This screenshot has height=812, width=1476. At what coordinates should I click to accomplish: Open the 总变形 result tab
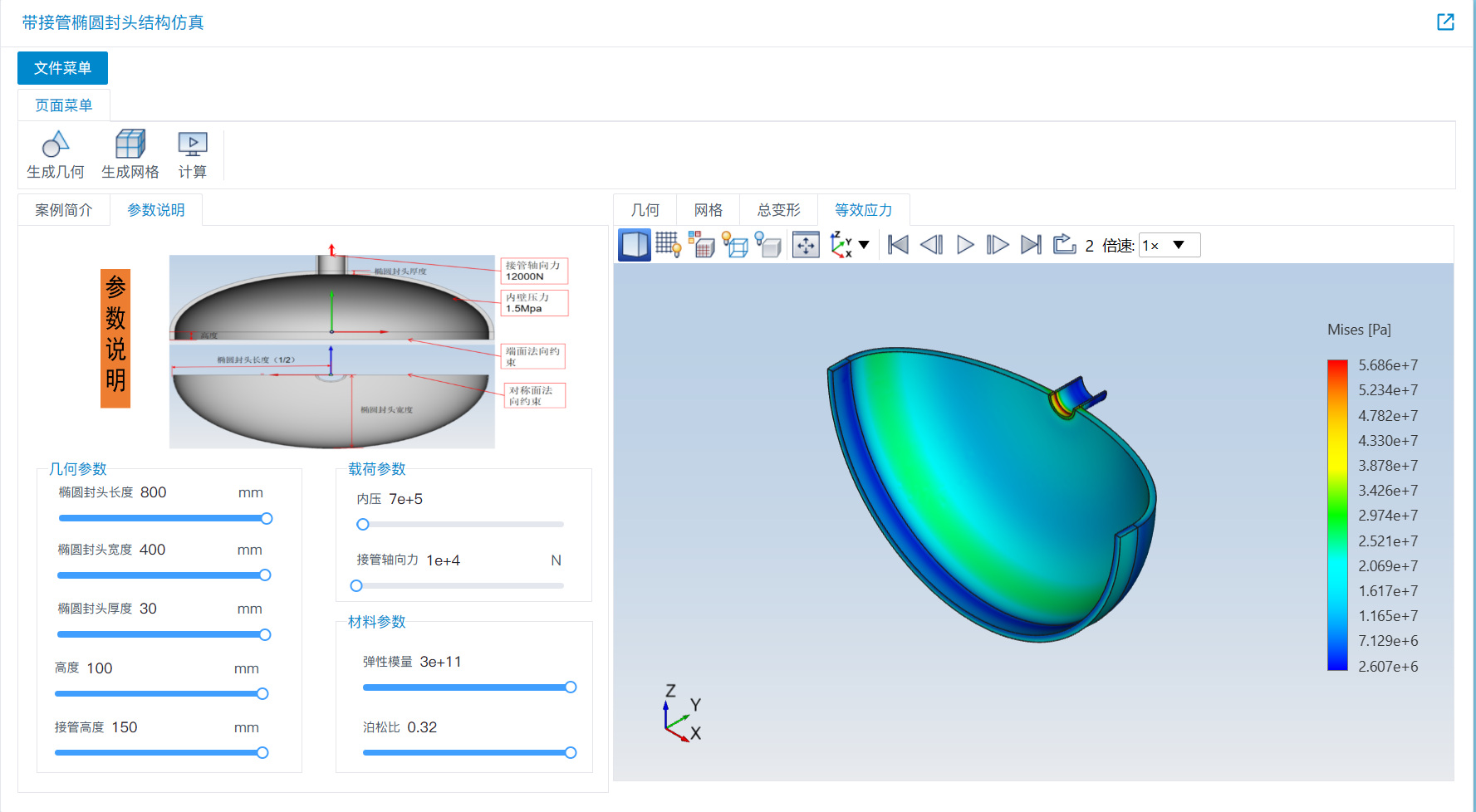[779, 210]
